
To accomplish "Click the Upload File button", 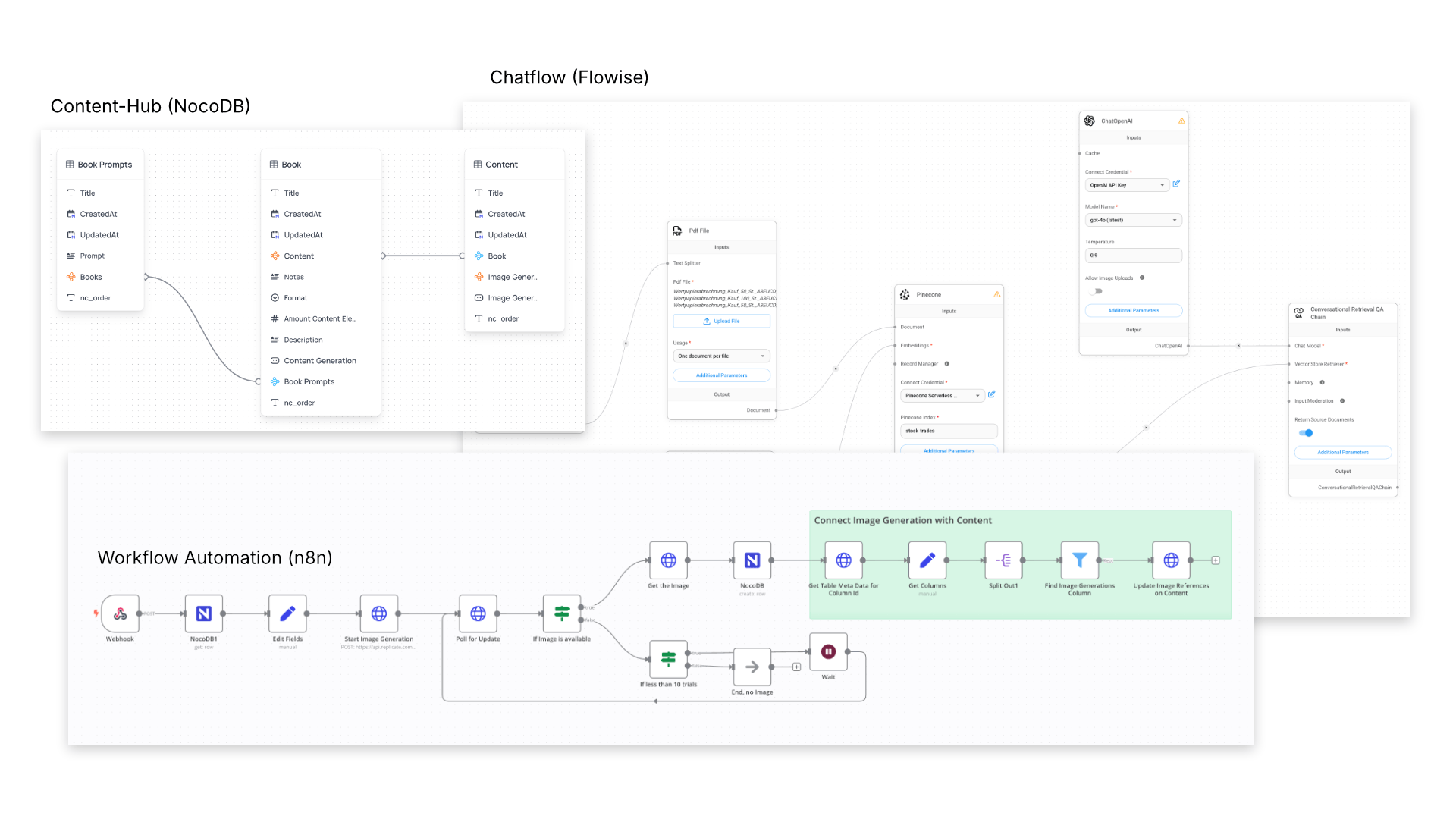I will 721,321.
